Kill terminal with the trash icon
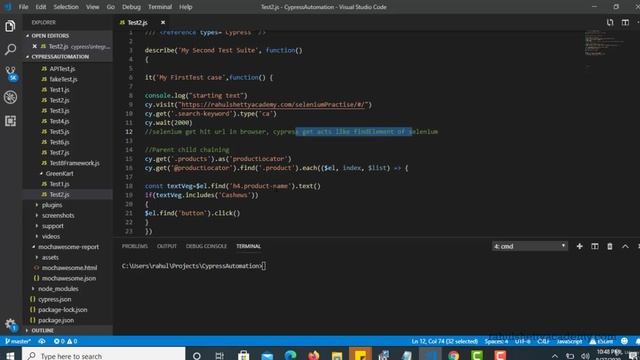Viewport: 640px width, 360px height. coord(610,246)
